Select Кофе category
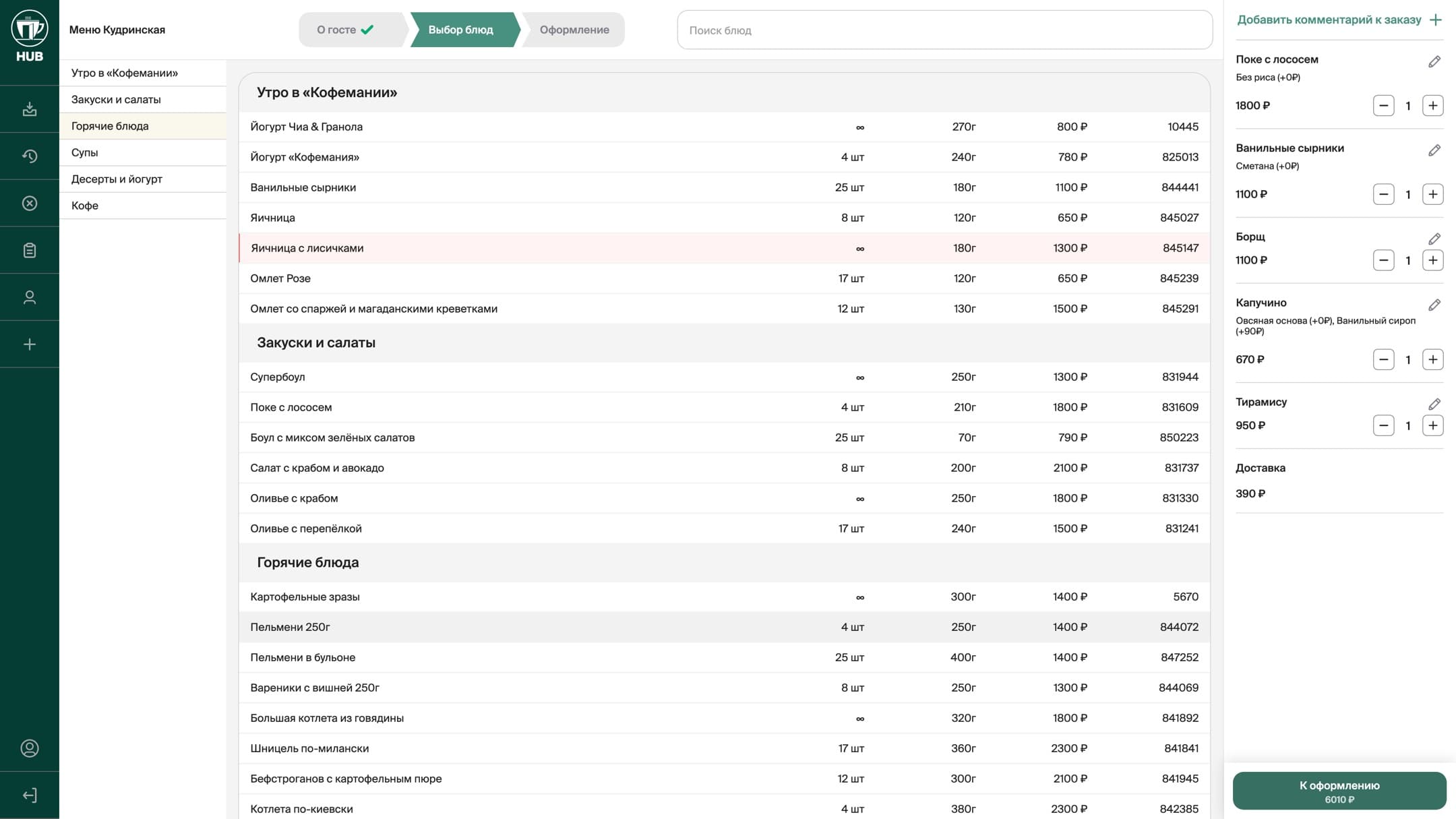Image resolution: width=1456 pixels, height=819 pixels. tap(143, 206)
